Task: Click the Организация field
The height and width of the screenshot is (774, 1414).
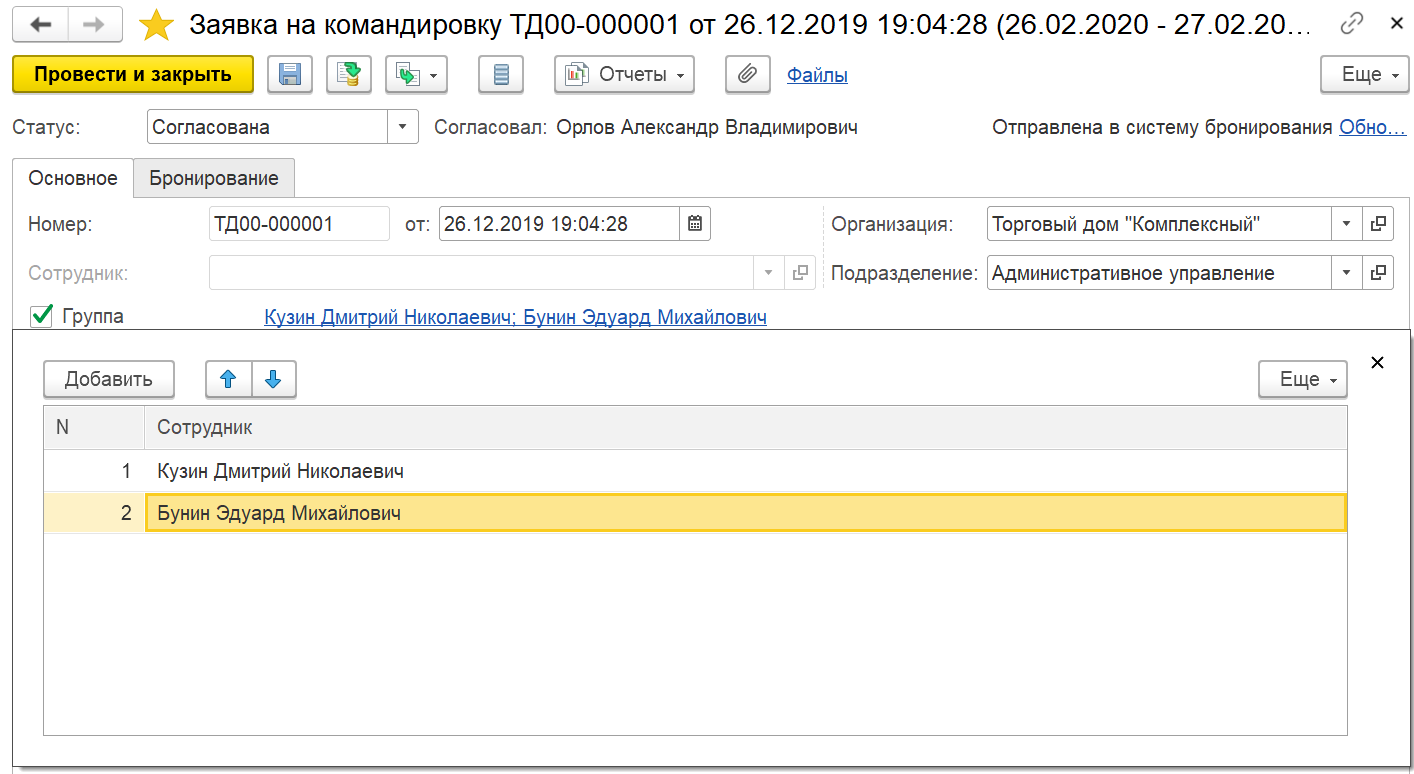Action: 1159,224
